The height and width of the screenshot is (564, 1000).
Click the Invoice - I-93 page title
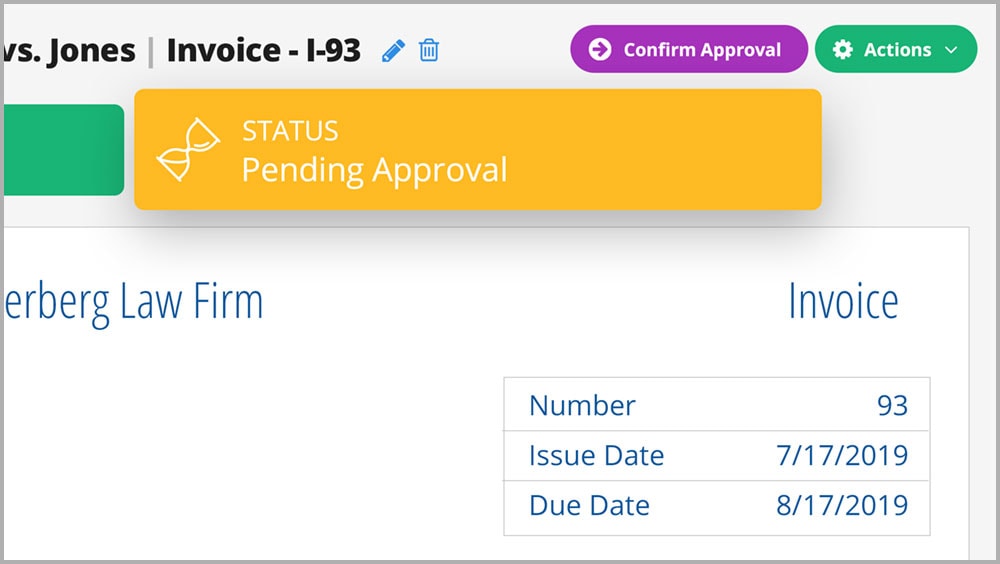[x=263, y=50]
